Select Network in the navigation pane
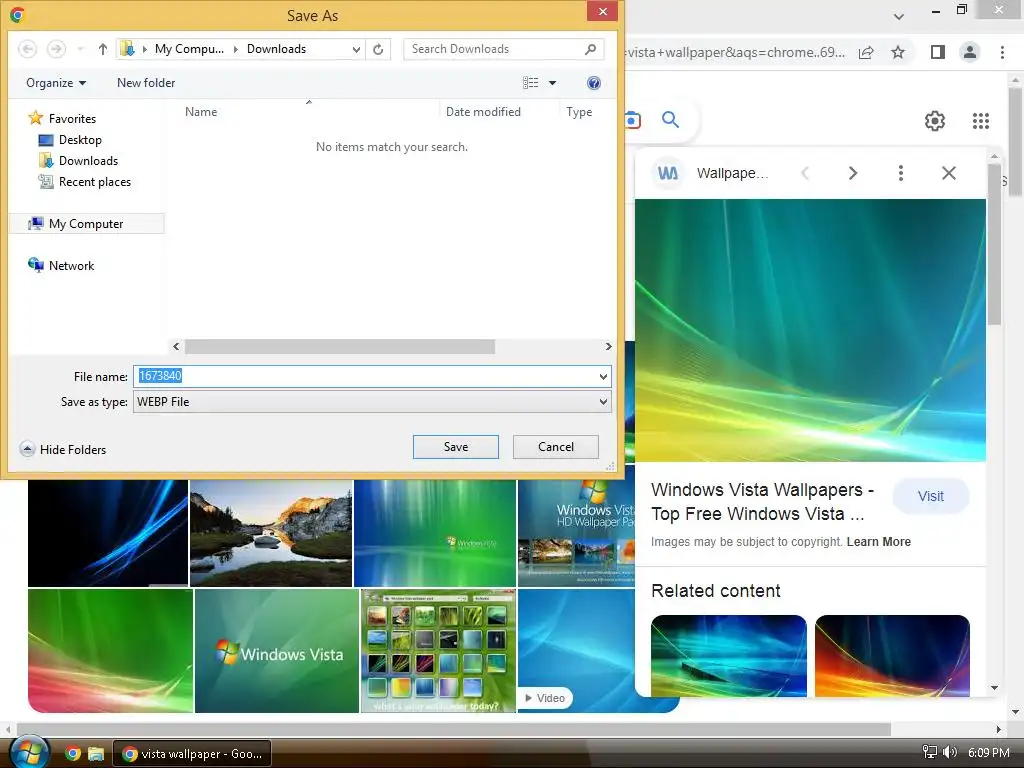Screen dimensions: 1024x768 (x=61, y=265)
